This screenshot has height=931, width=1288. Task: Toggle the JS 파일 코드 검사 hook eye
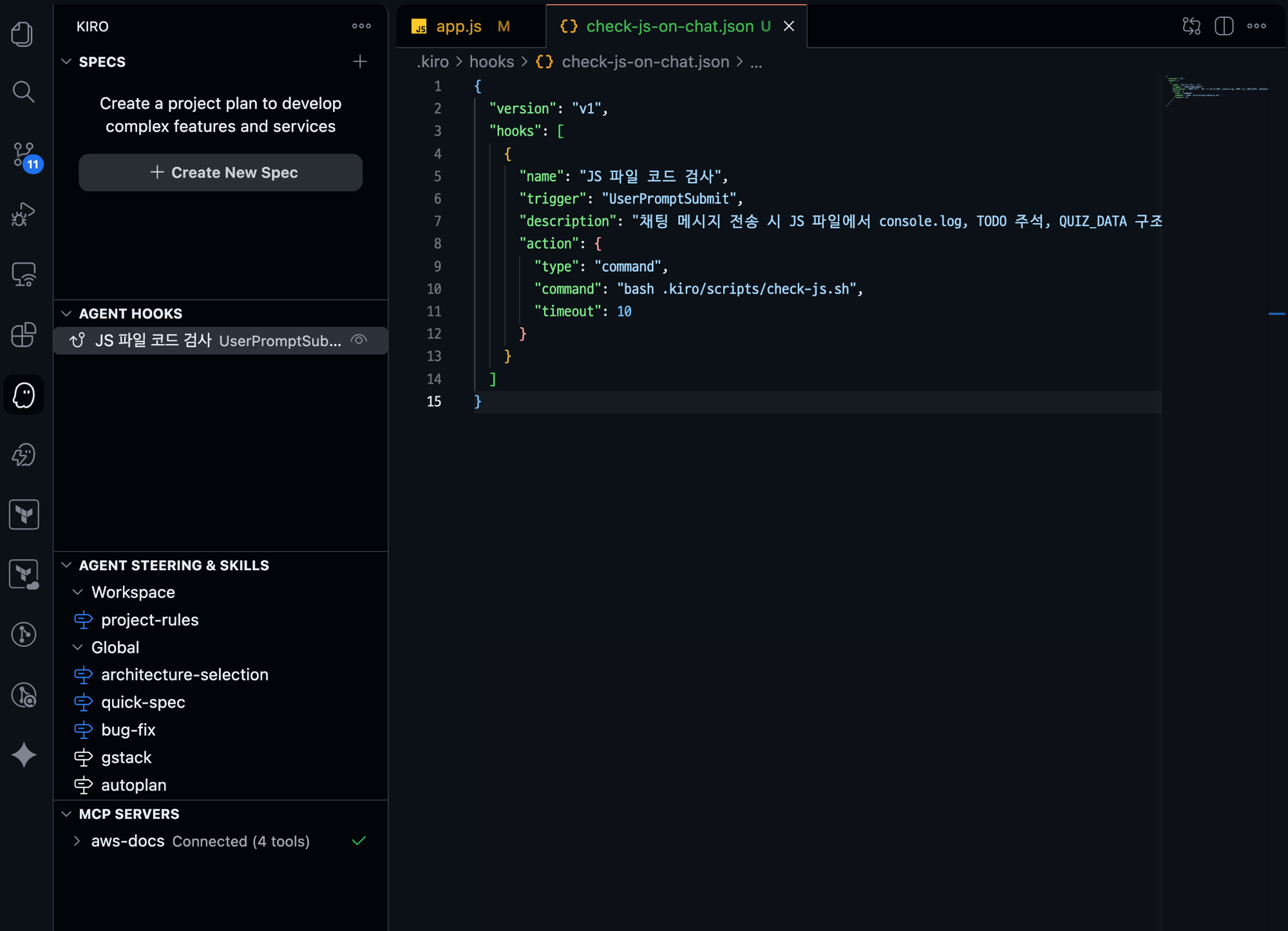[359, 340]
